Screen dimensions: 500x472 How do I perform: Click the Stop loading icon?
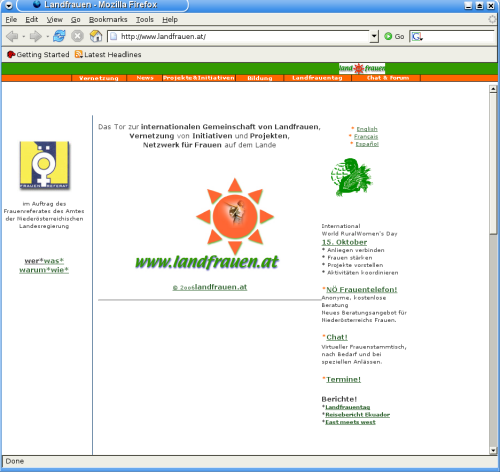(x=77, y=36)
